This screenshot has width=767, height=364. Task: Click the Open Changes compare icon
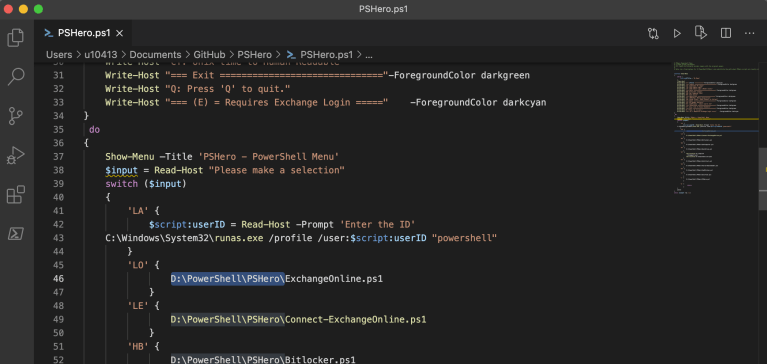[x=653, y=33]
